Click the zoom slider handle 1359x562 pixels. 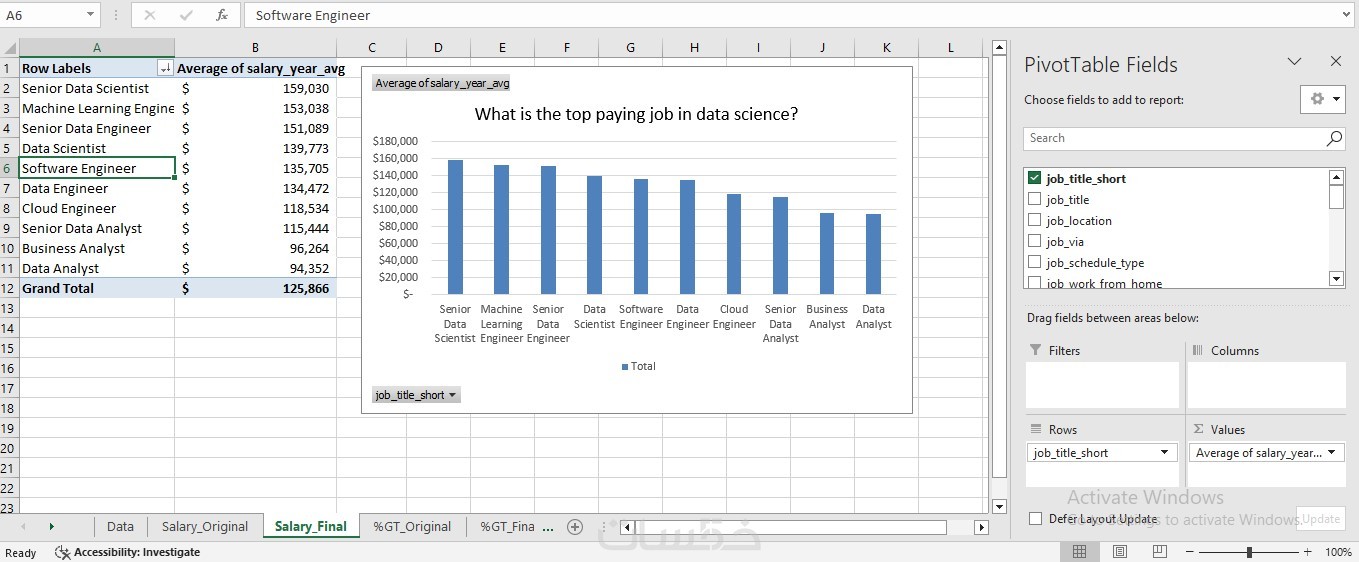[1249, 552]
